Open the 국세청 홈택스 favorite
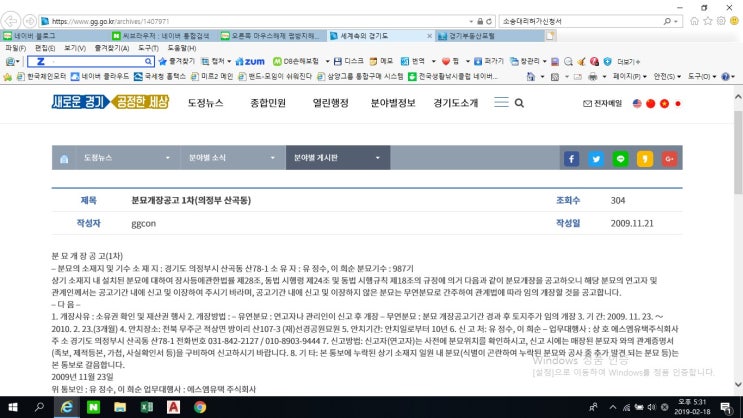 [x=160, y=76]
